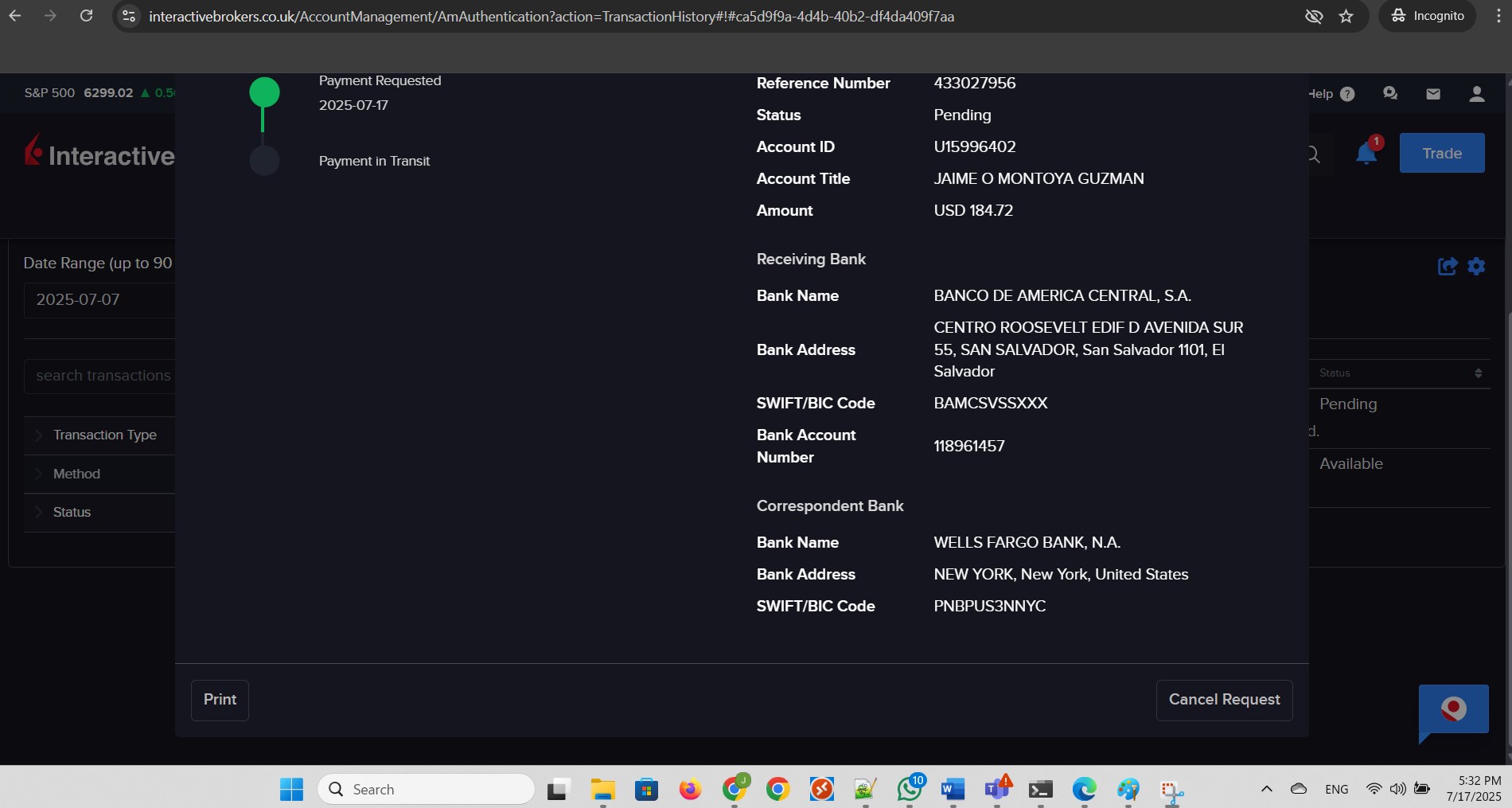Click the correspondent SWIFT code PNBPUS3NNYC
Image resolution: width=1512 pixels, height=808 pixels.
[990, 606]
